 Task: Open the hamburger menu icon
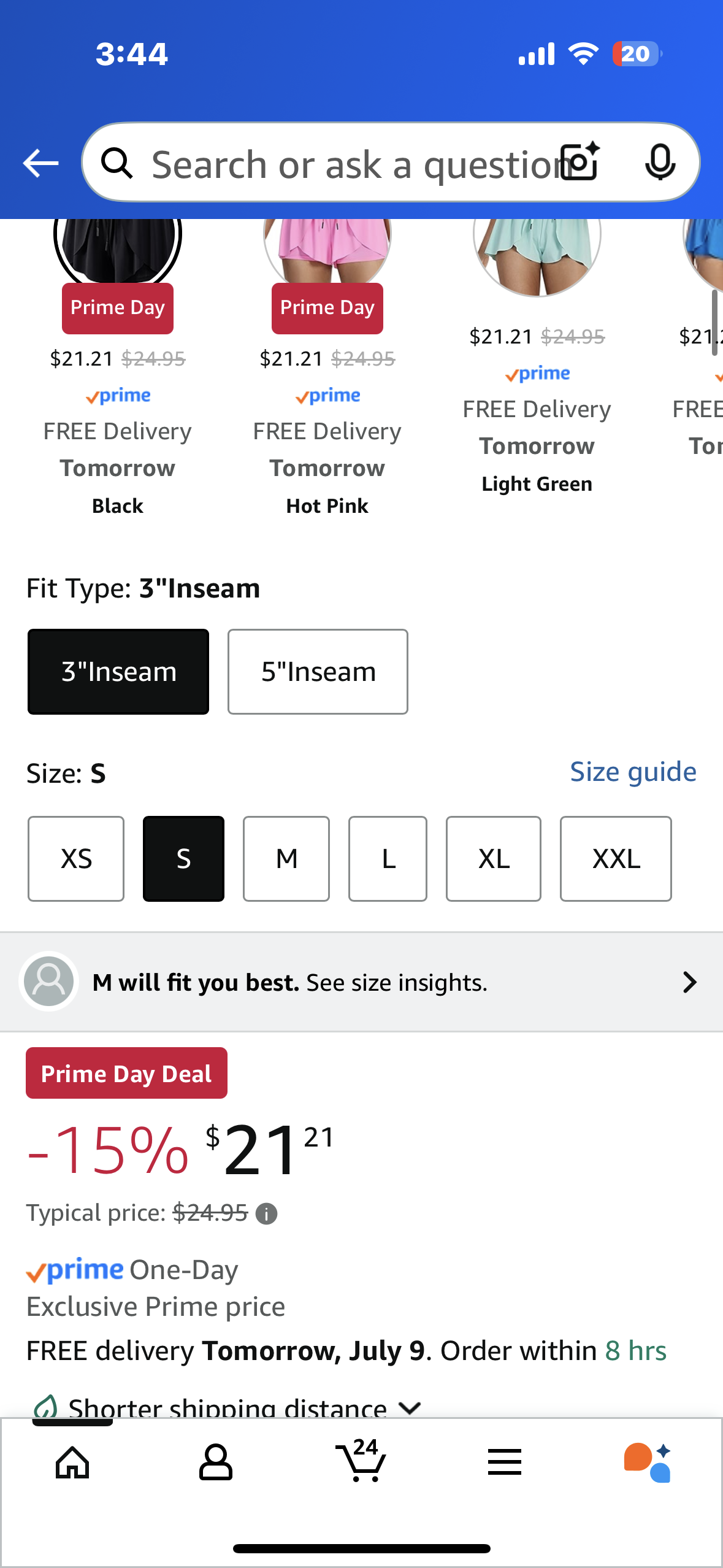[505, 1462]
